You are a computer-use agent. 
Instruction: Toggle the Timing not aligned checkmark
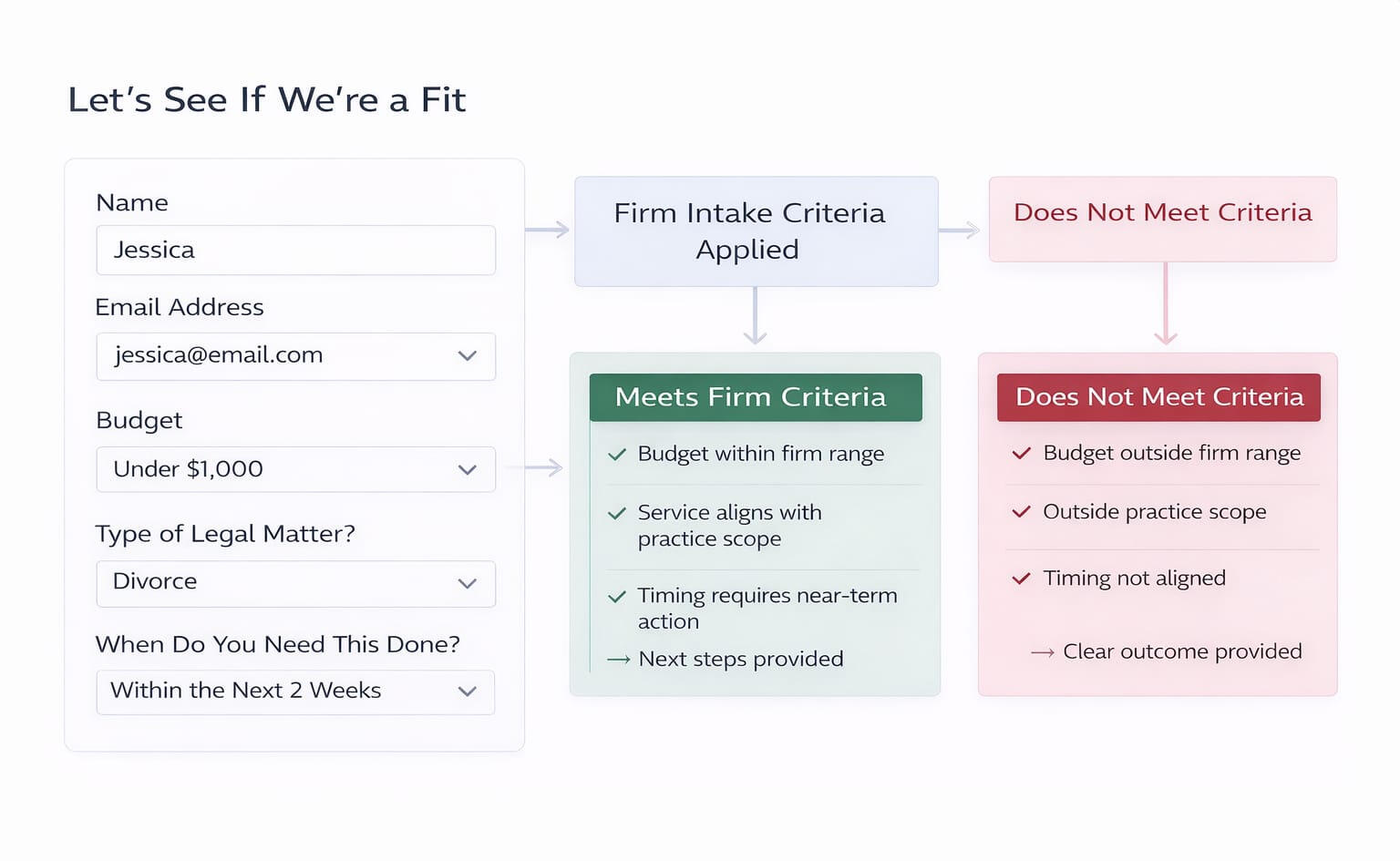[x=1022, y=579]
